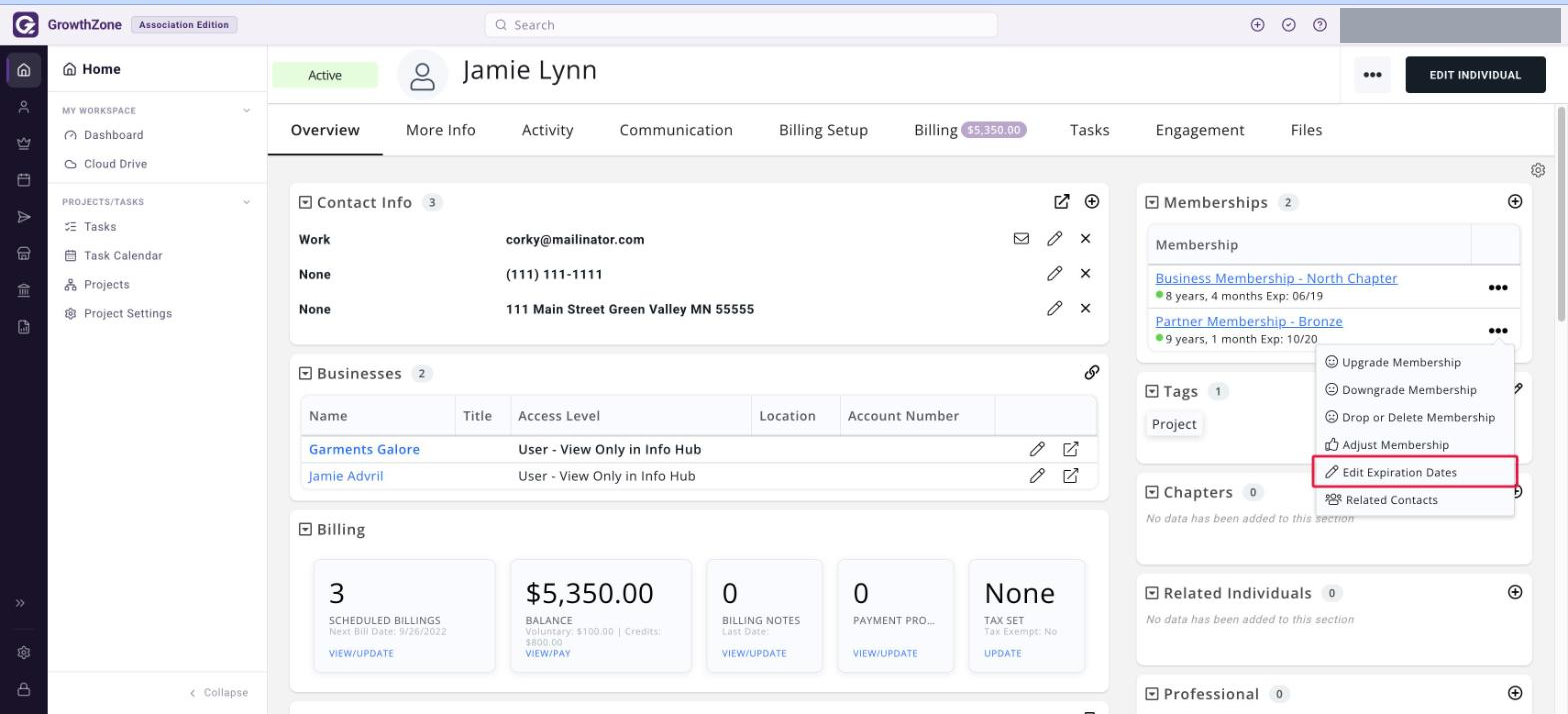1568x714 pixels.
Task: Add a new membership with plus icon
Action: [x=1515, y=202]
